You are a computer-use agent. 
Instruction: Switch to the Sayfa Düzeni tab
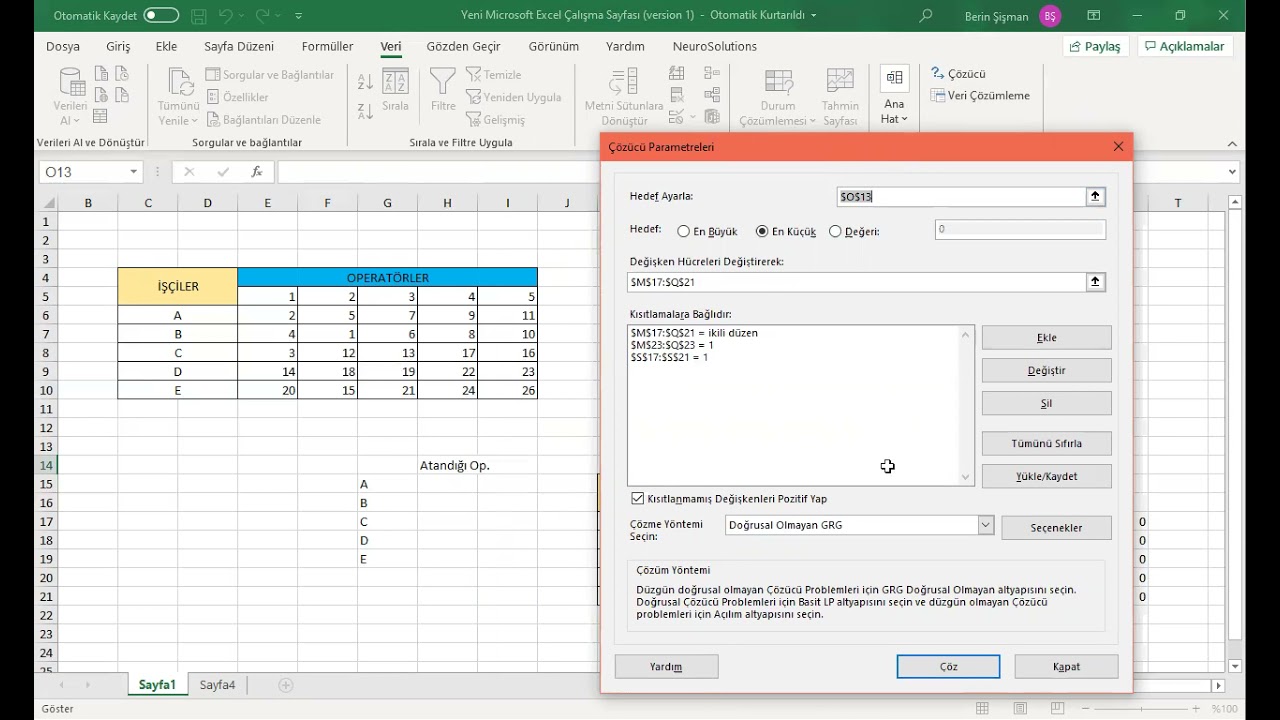pos(239,46)
